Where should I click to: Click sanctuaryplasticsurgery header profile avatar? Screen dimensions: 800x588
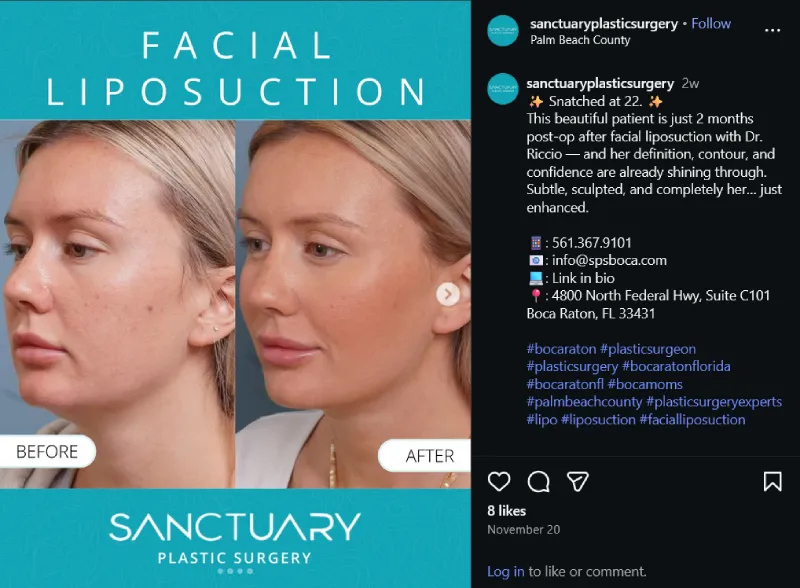click(503, 31)
